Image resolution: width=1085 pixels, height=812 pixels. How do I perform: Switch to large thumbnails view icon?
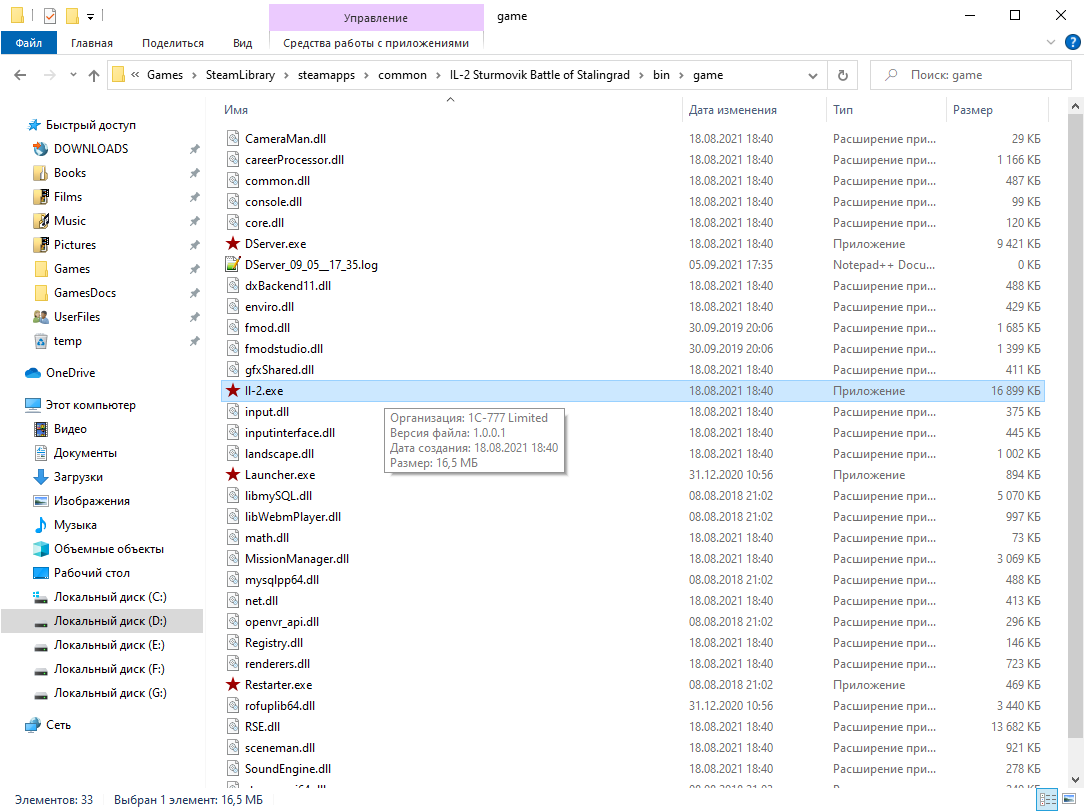[x=1069, y=800]
